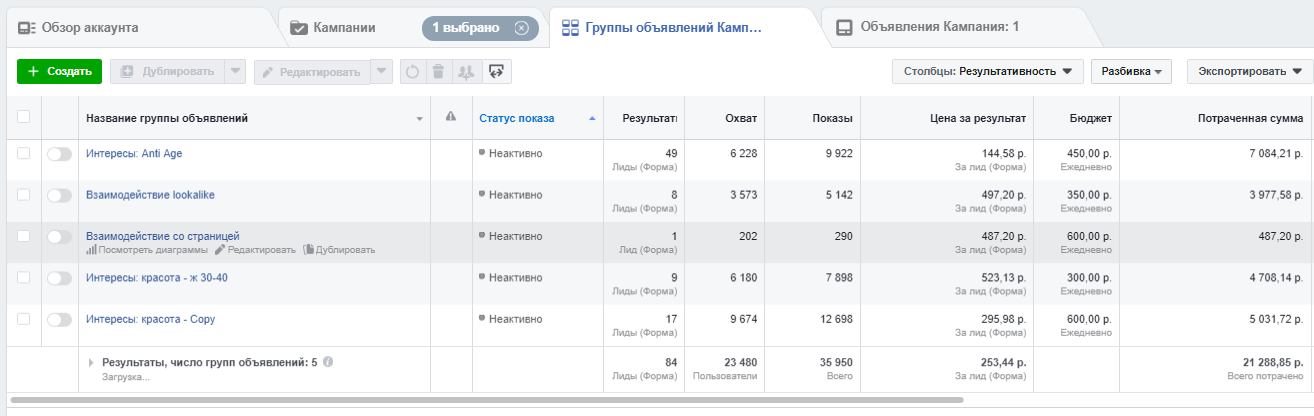Expand the 'Экспортировать' dropdown
Image resolution: width=1314 pixels, height=416 pixels.
1249,72
